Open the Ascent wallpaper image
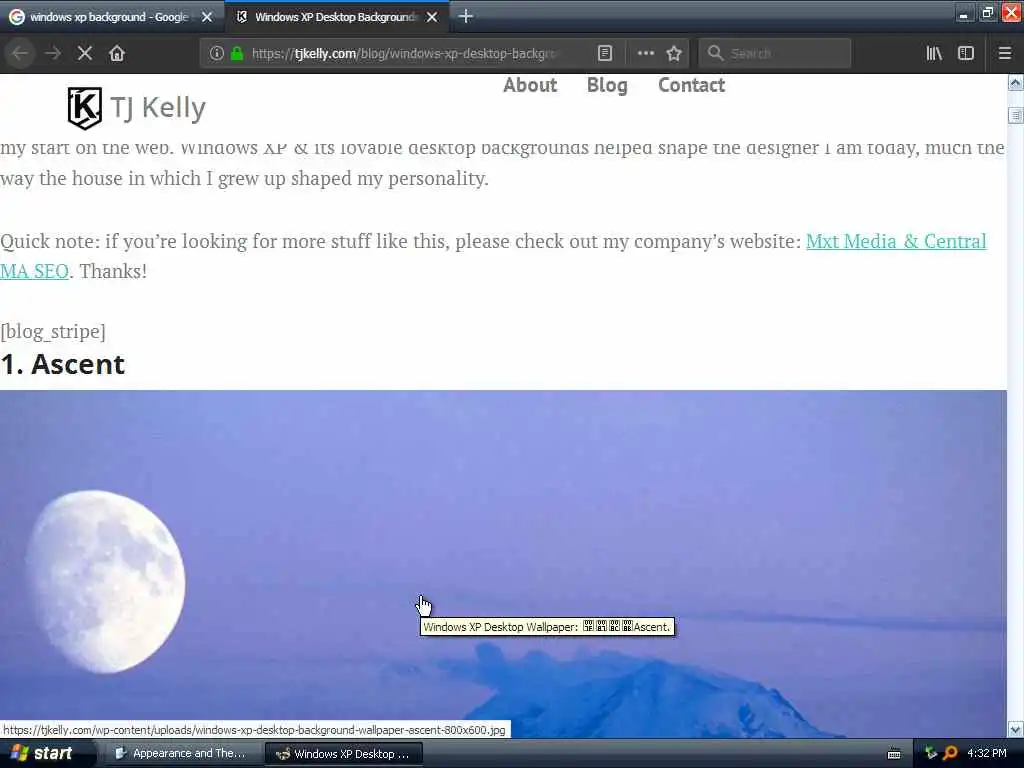The height and width of the screenshot is (768, 1024). click(x=503, y=564)
